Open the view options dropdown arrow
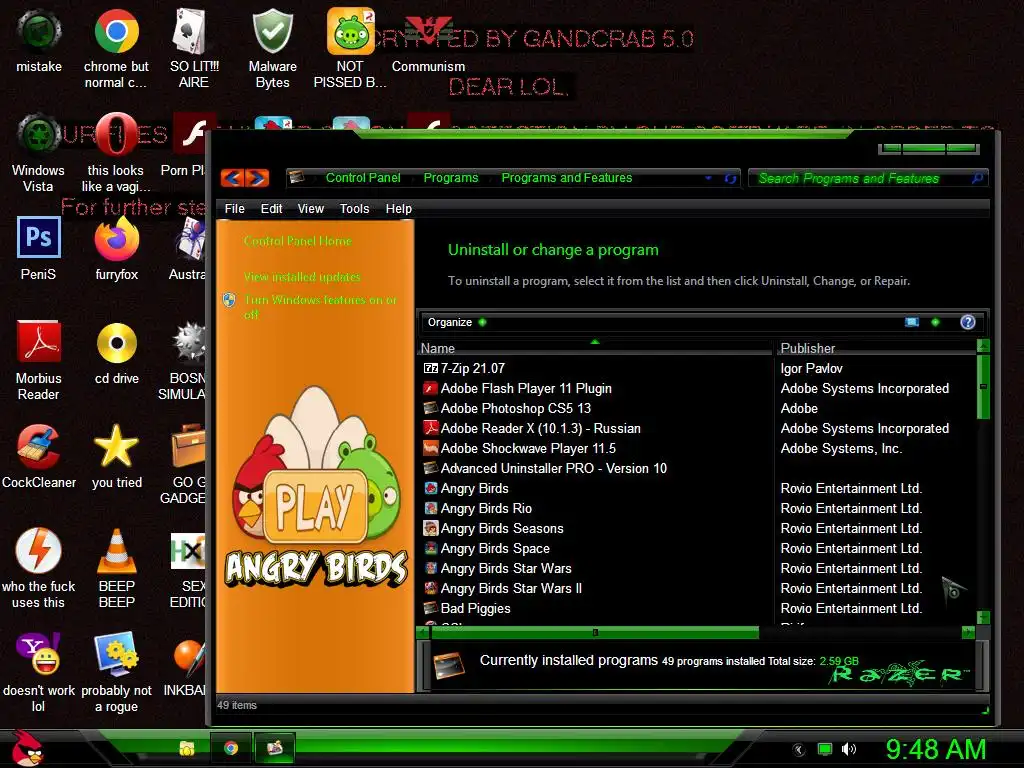The image size is (1024, 768). (x=935, y=322)
